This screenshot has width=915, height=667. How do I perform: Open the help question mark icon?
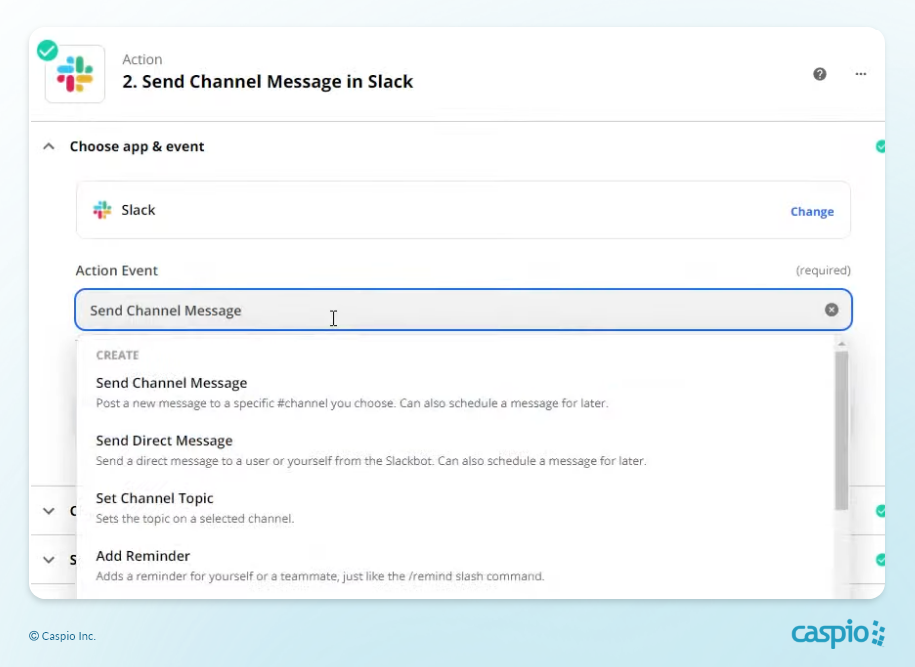(x=820, y=74)
